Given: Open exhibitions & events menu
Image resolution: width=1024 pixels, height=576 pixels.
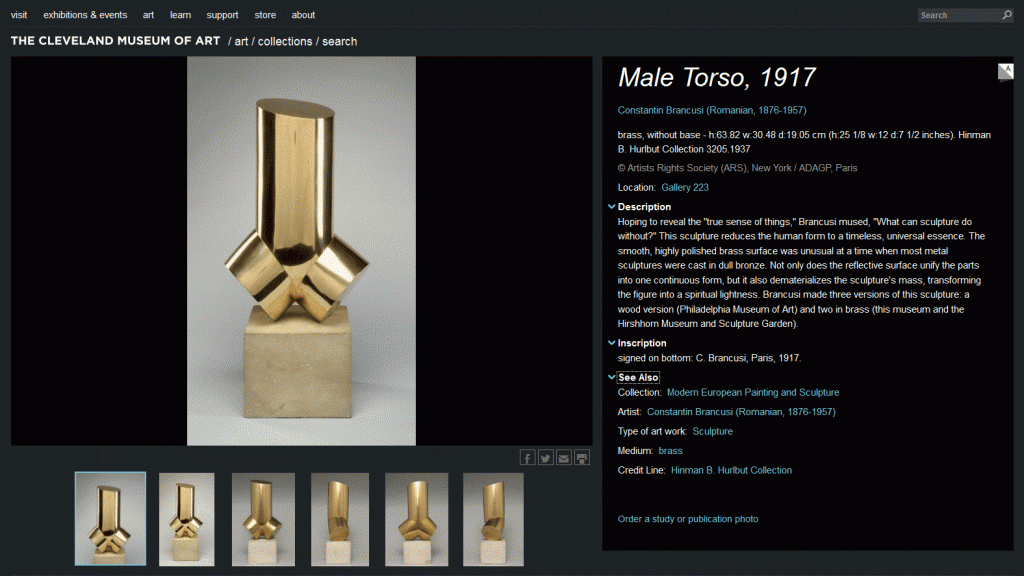Looking at the screenshot, I should coord(85,15).
